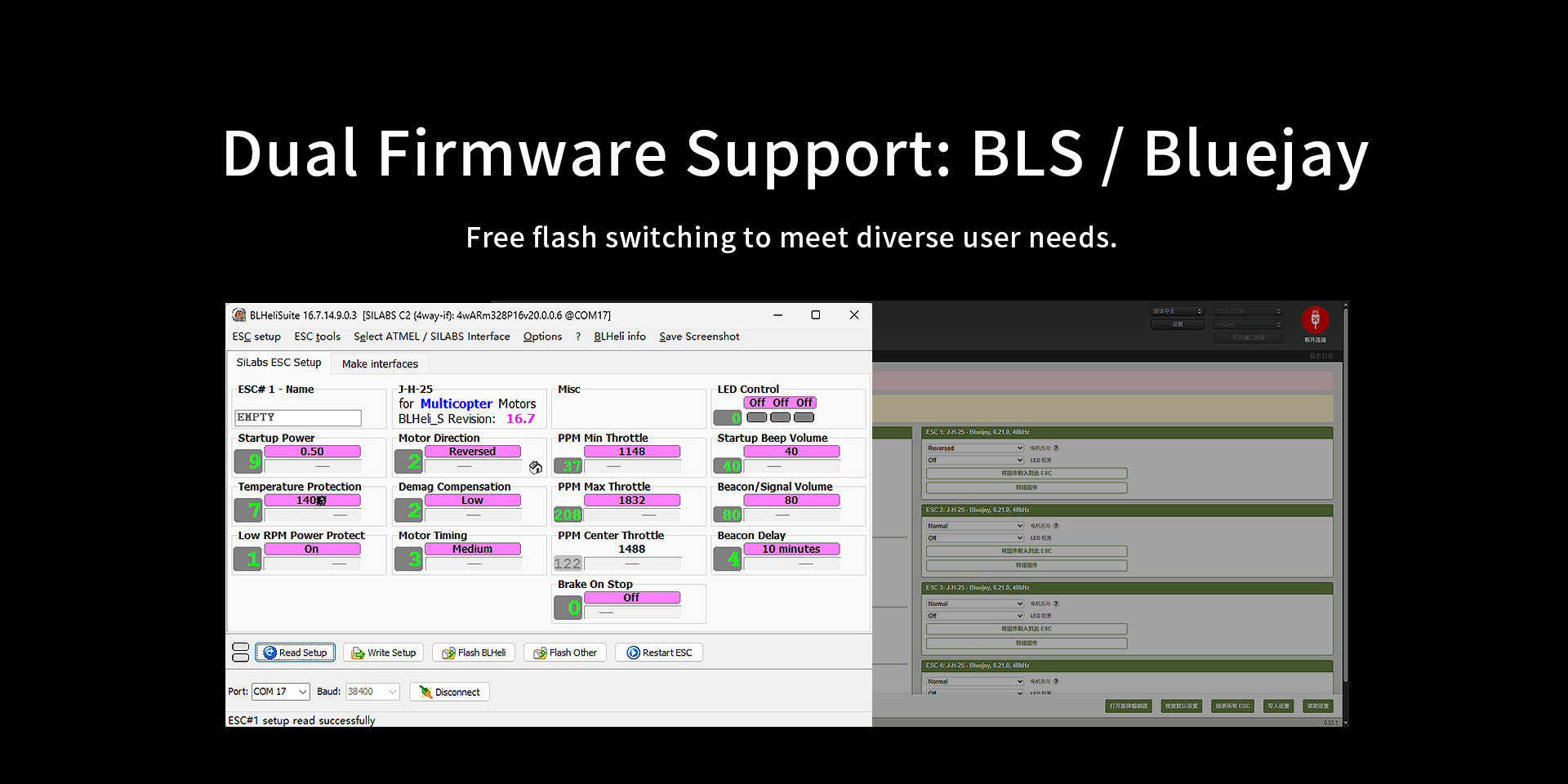
Task: Open ESC 1 LED Off dropdown
Action: click(974, 461)
